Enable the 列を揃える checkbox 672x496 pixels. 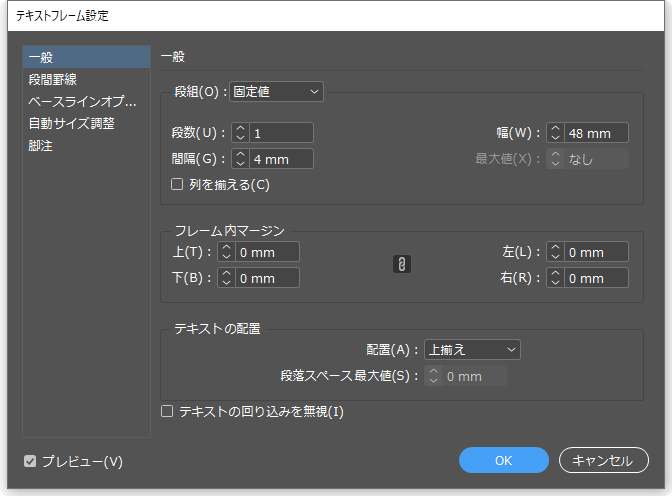click(178, 184)
